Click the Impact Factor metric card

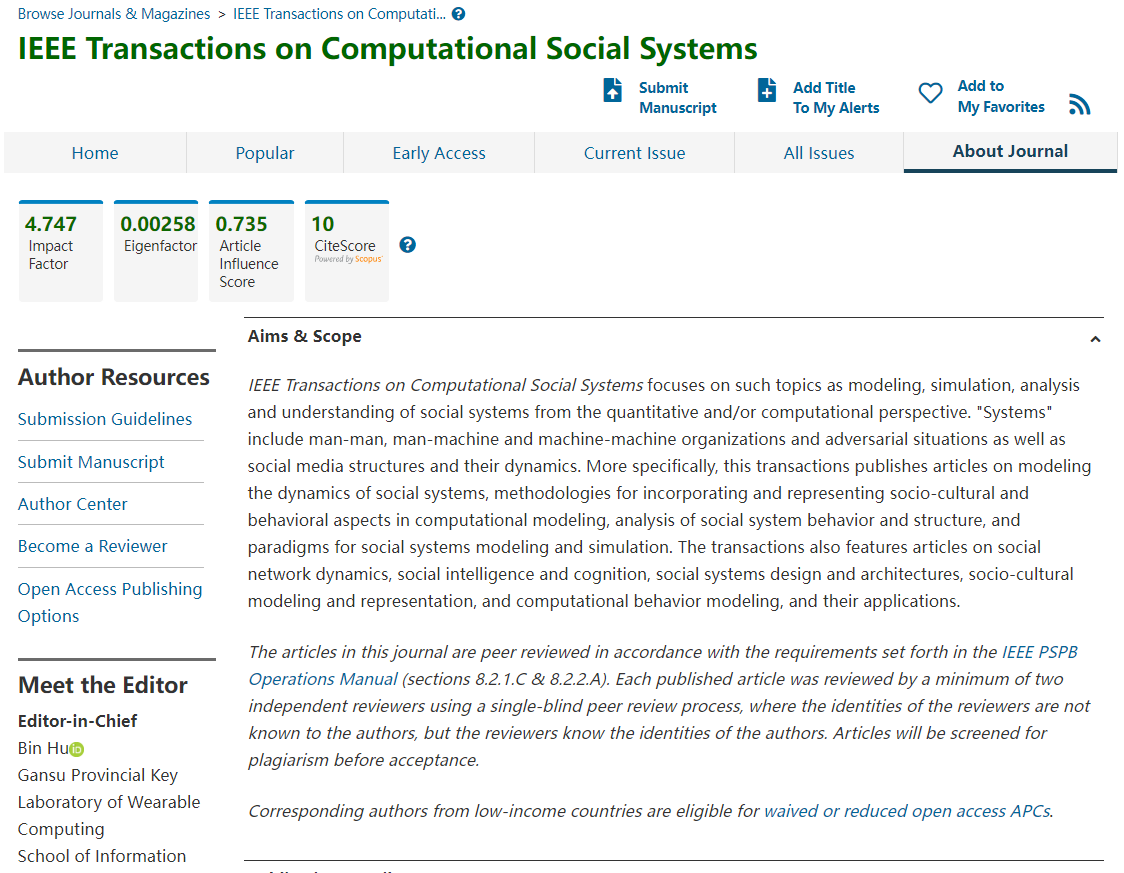(x=61, y=251)
